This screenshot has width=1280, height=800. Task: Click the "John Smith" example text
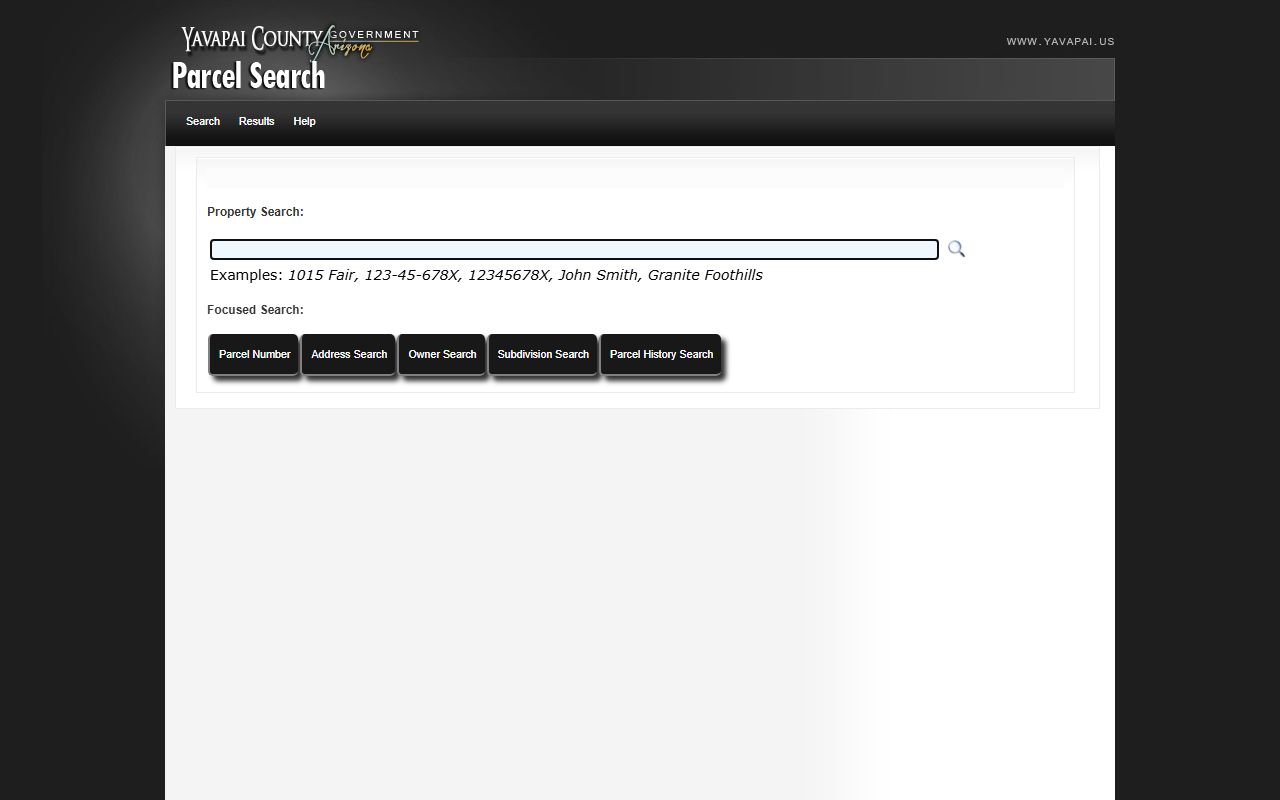tap(597, 275)
